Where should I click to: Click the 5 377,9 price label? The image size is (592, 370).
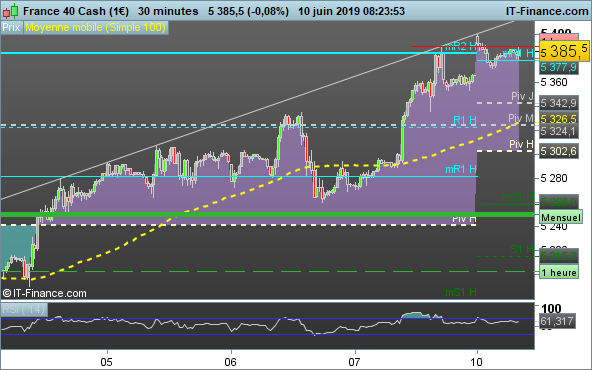tap(559, 68)
